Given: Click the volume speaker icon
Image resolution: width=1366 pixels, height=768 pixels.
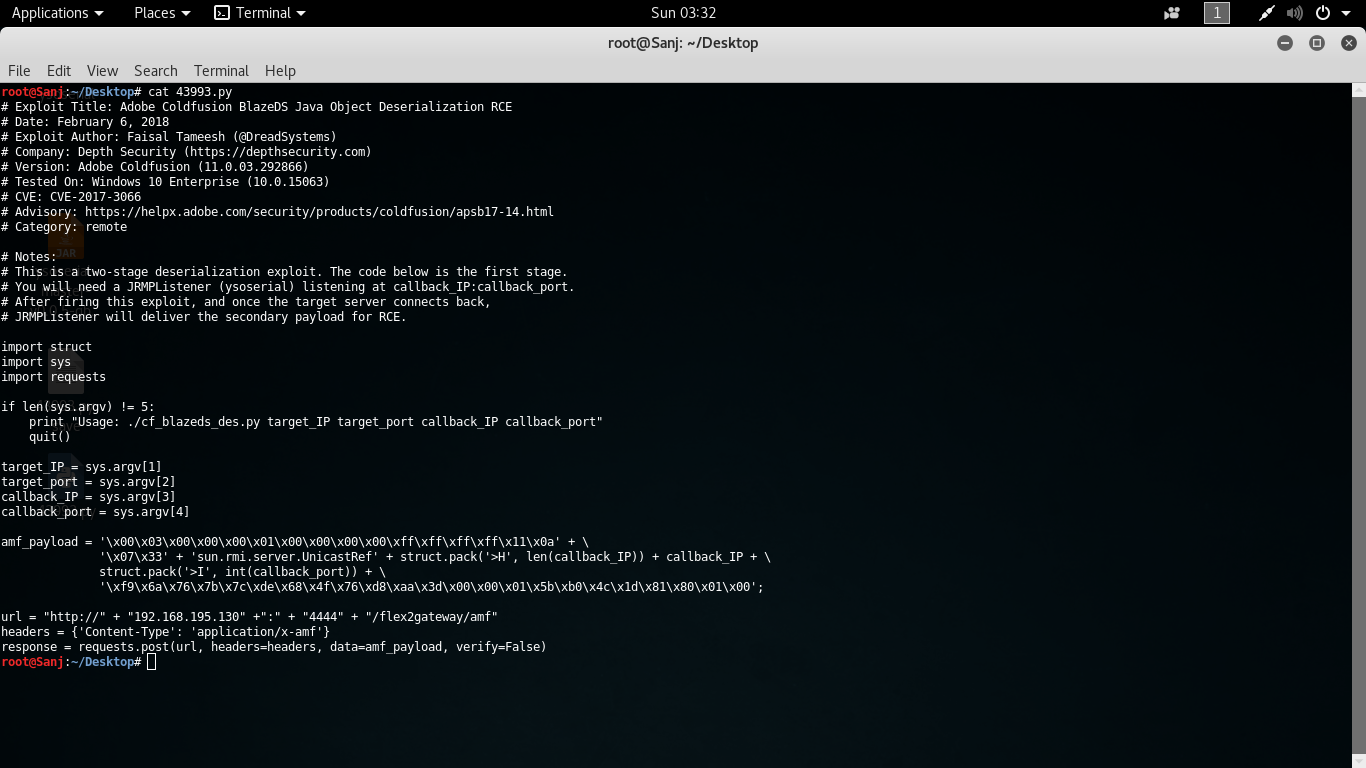Looking at the screenshot, I should [1295, 13].
